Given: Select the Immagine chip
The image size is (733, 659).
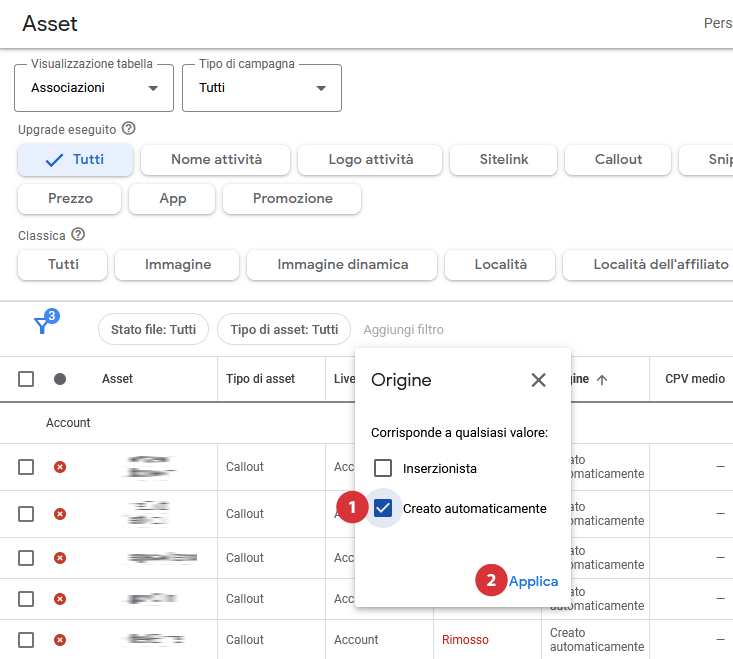Looking at the screenshot, I should point(177,265).
